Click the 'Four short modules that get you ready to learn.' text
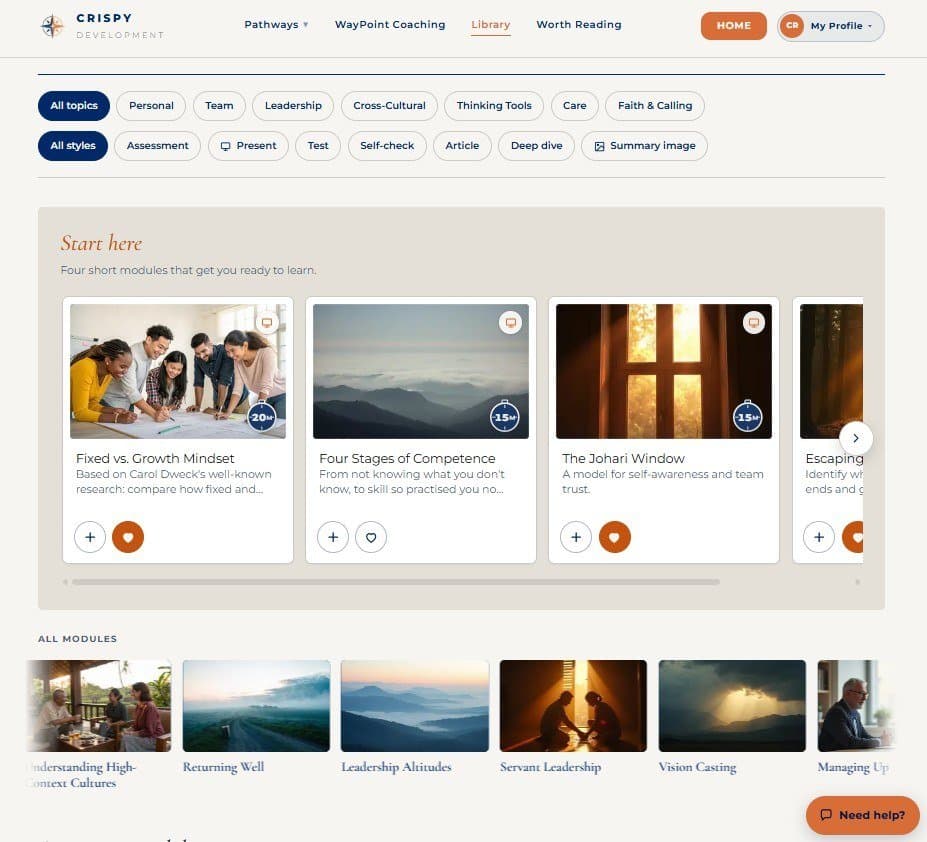This screenshot has height=842, width=927. (x=189, y=270)
